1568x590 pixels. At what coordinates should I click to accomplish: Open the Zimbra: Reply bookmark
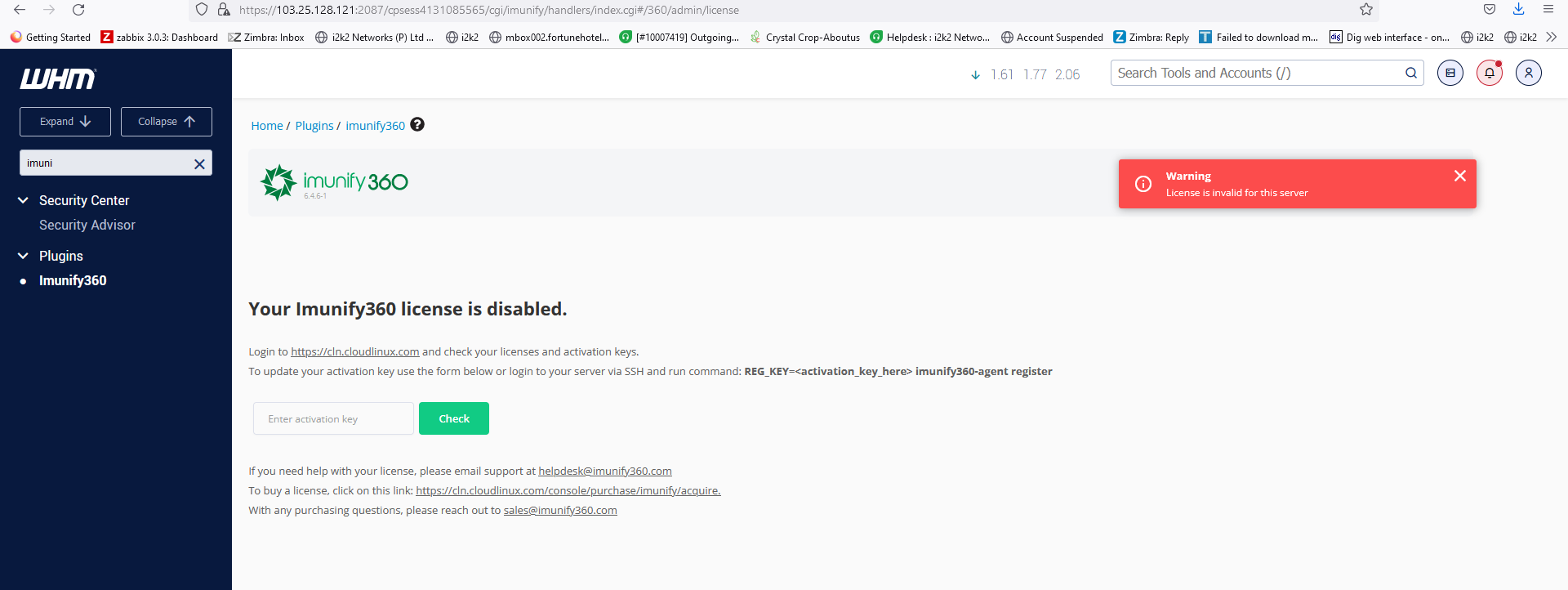1151,37
